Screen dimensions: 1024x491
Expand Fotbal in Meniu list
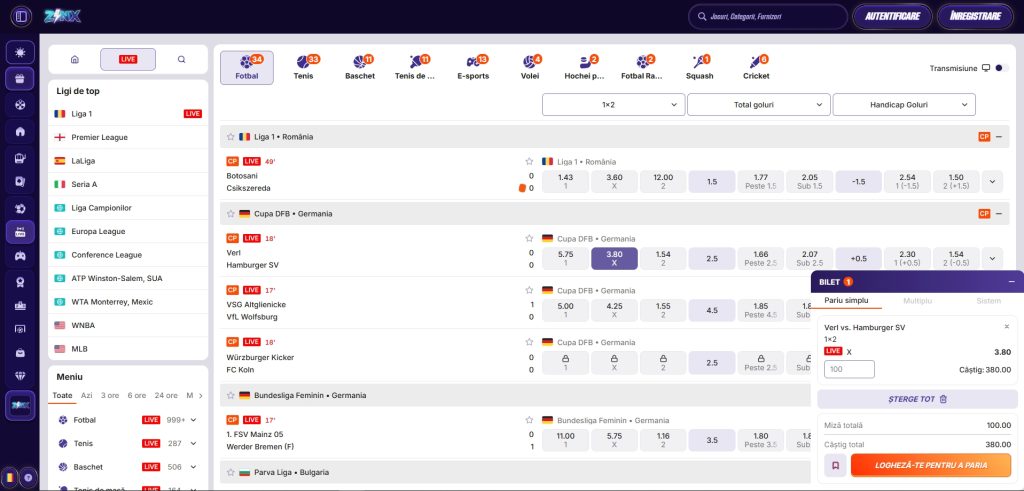194,420
